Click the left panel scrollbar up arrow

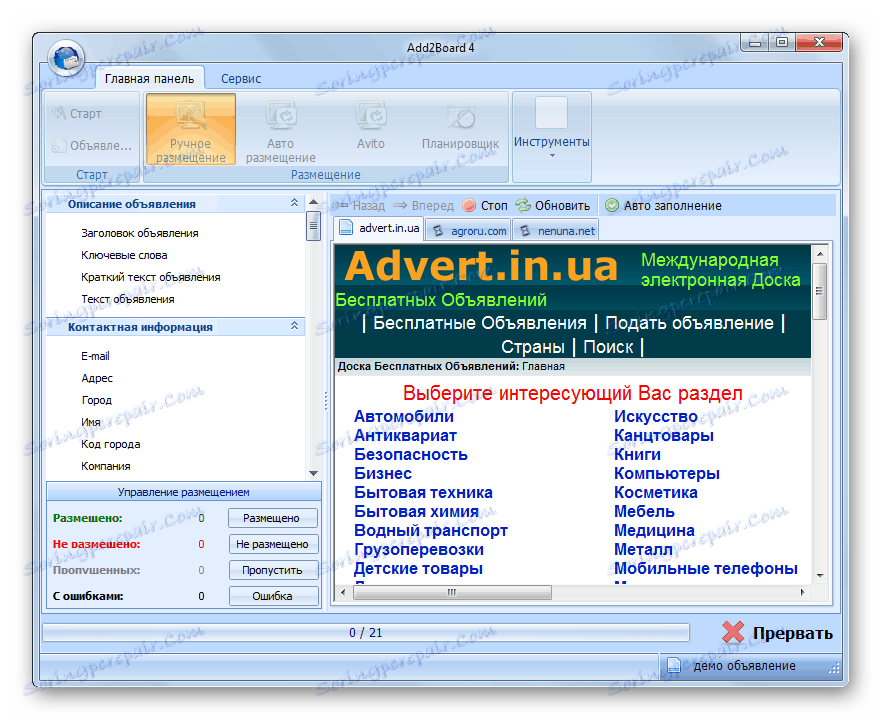click(x=313, y=201)
